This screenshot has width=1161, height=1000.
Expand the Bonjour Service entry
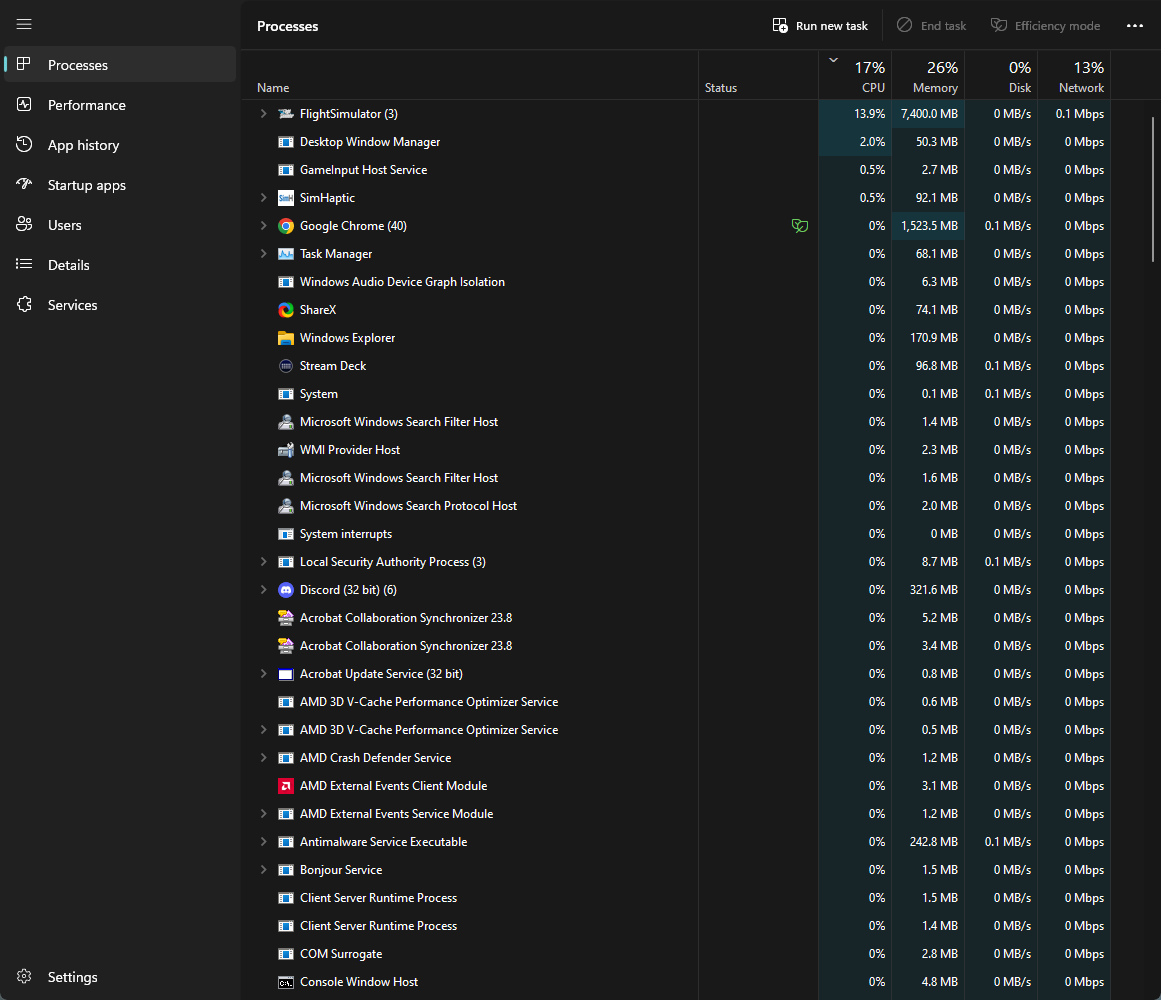[263, 870]
